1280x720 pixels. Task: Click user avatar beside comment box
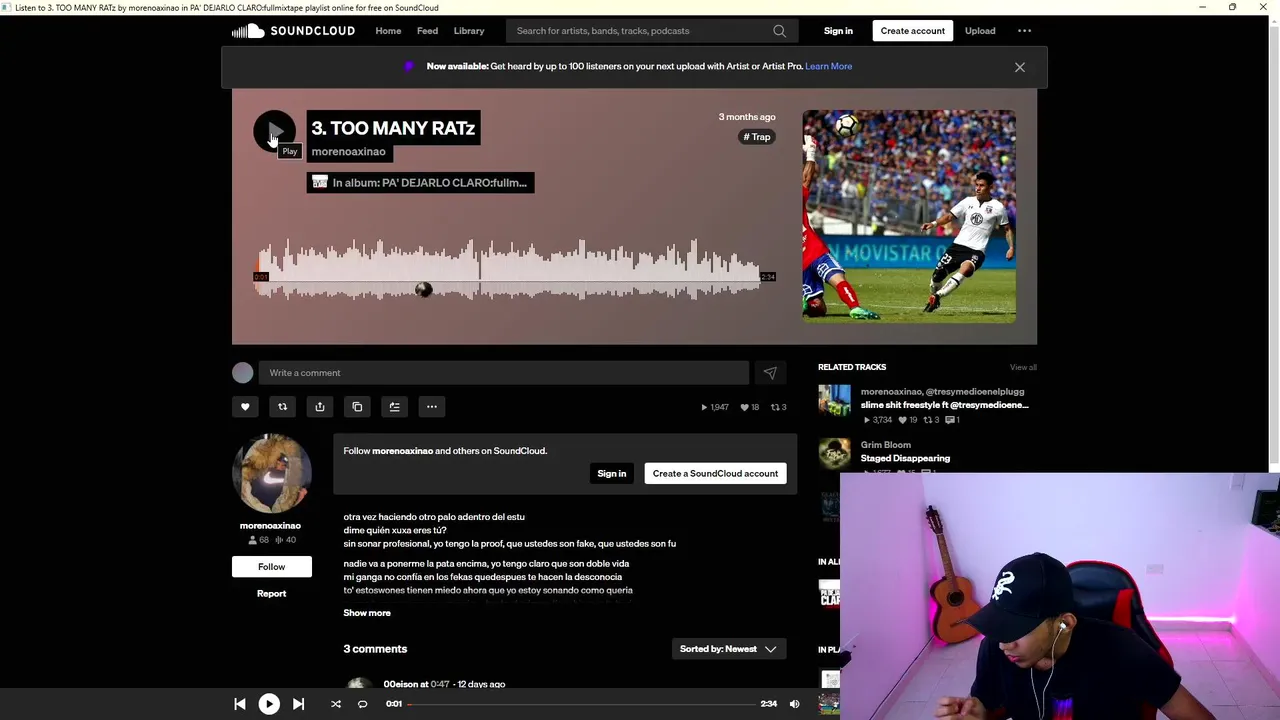pyautogui.click(x=243, y=373)
